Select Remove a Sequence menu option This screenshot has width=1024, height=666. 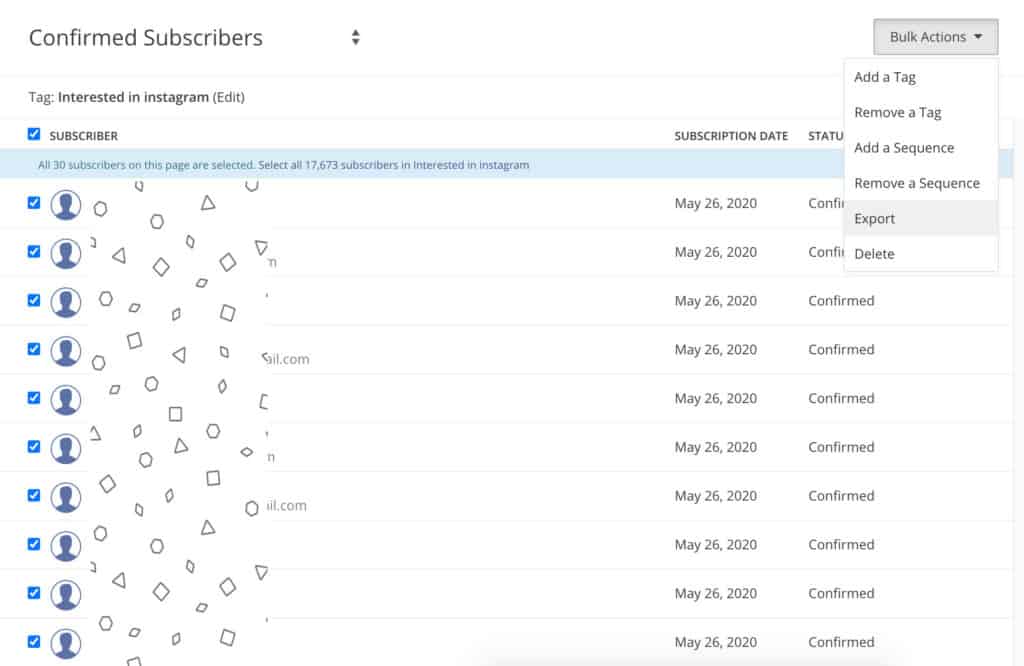920,183
